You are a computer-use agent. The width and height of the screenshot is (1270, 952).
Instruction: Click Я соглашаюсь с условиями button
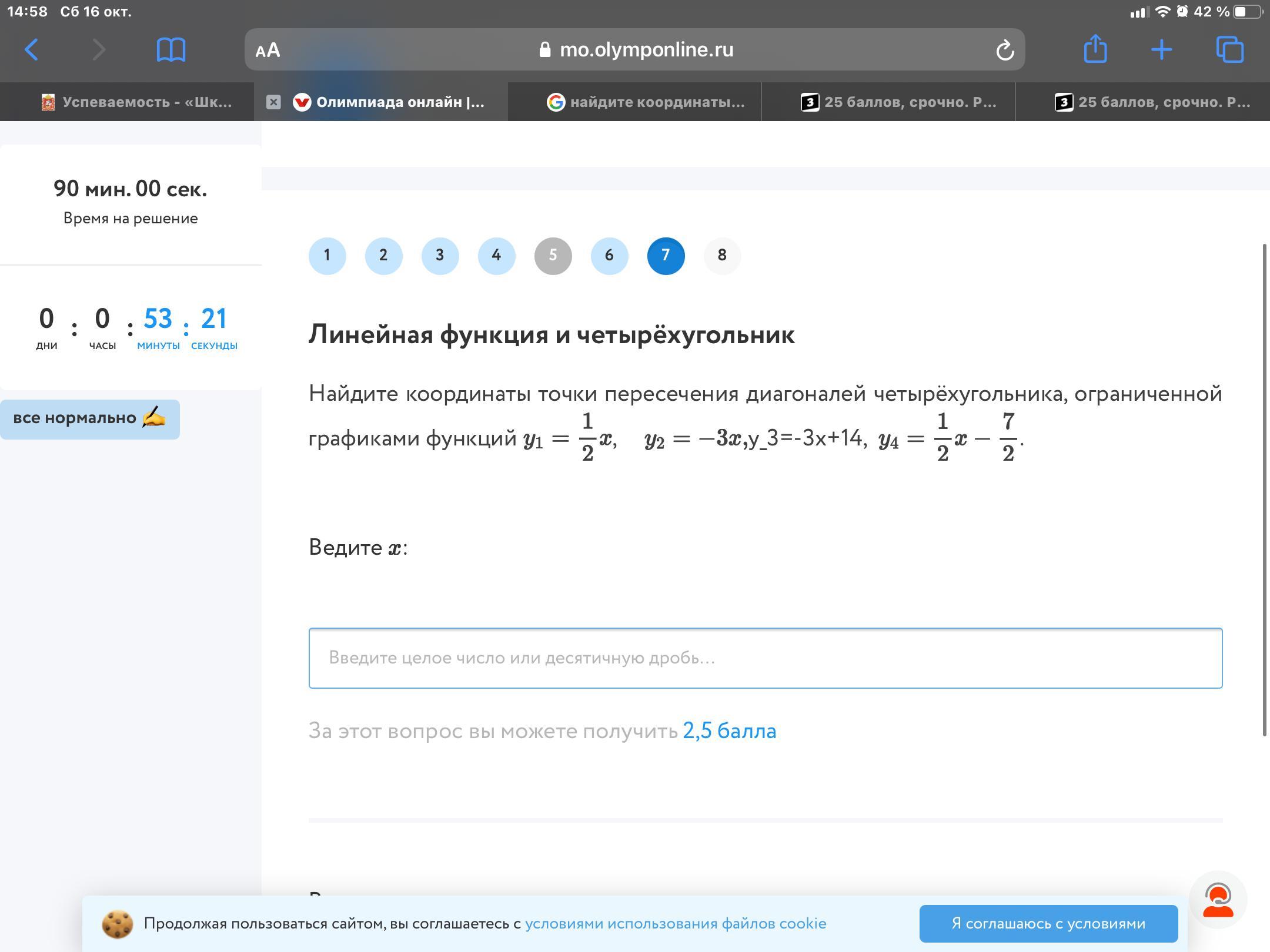pyautogui.click(x=1048, y=924)
